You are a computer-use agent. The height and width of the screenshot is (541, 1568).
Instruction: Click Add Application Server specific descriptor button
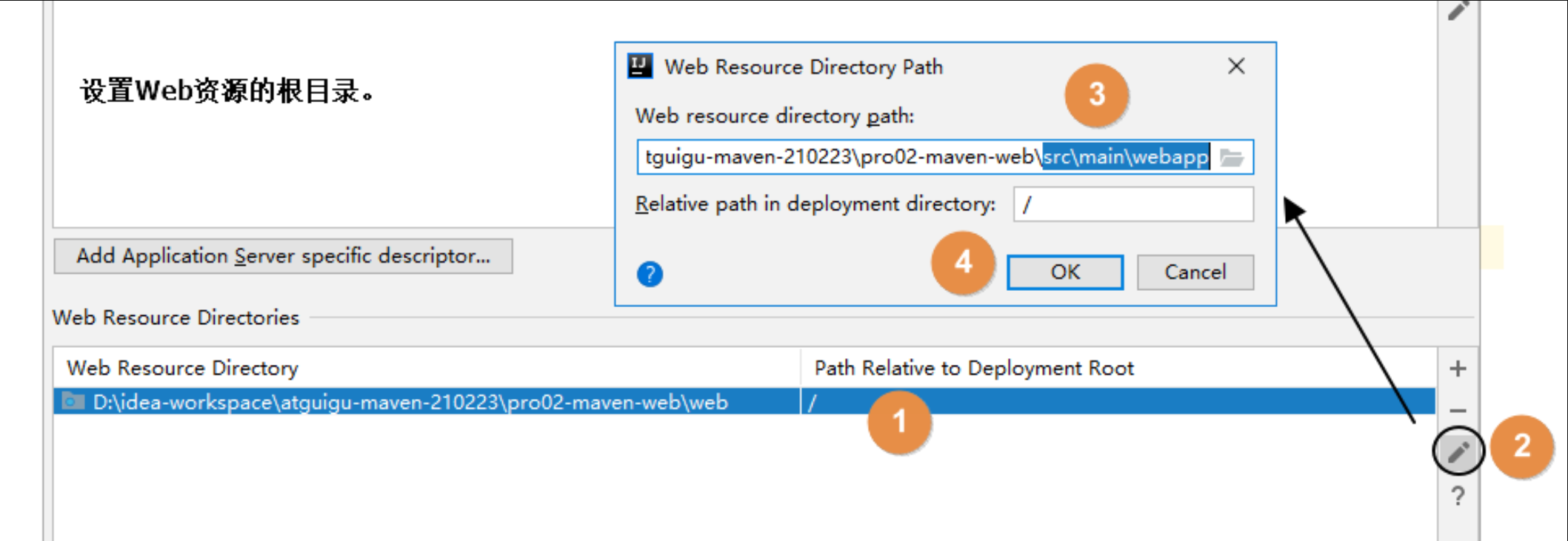click(283, 256)
